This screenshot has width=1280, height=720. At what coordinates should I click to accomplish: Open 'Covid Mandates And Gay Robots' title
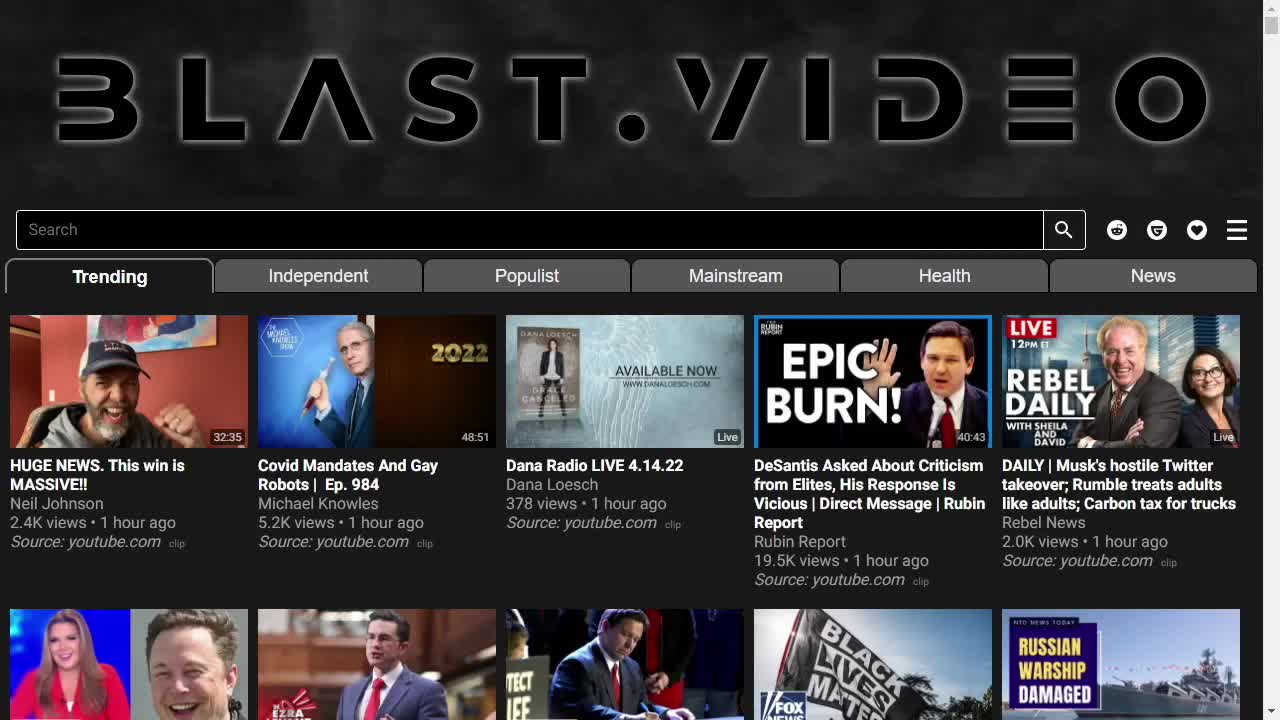pos(348,475)
